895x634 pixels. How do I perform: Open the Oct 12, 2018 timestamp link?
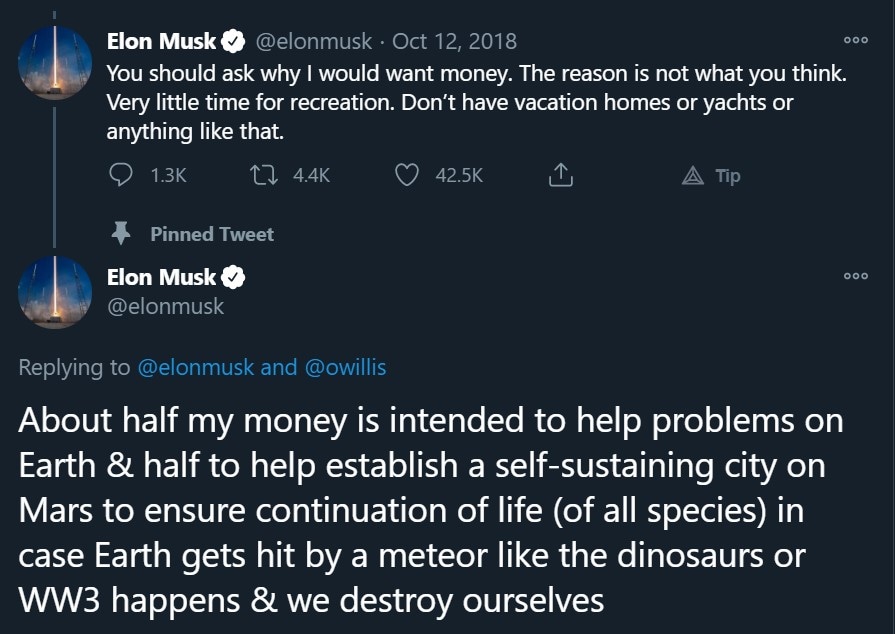point(455,41)
